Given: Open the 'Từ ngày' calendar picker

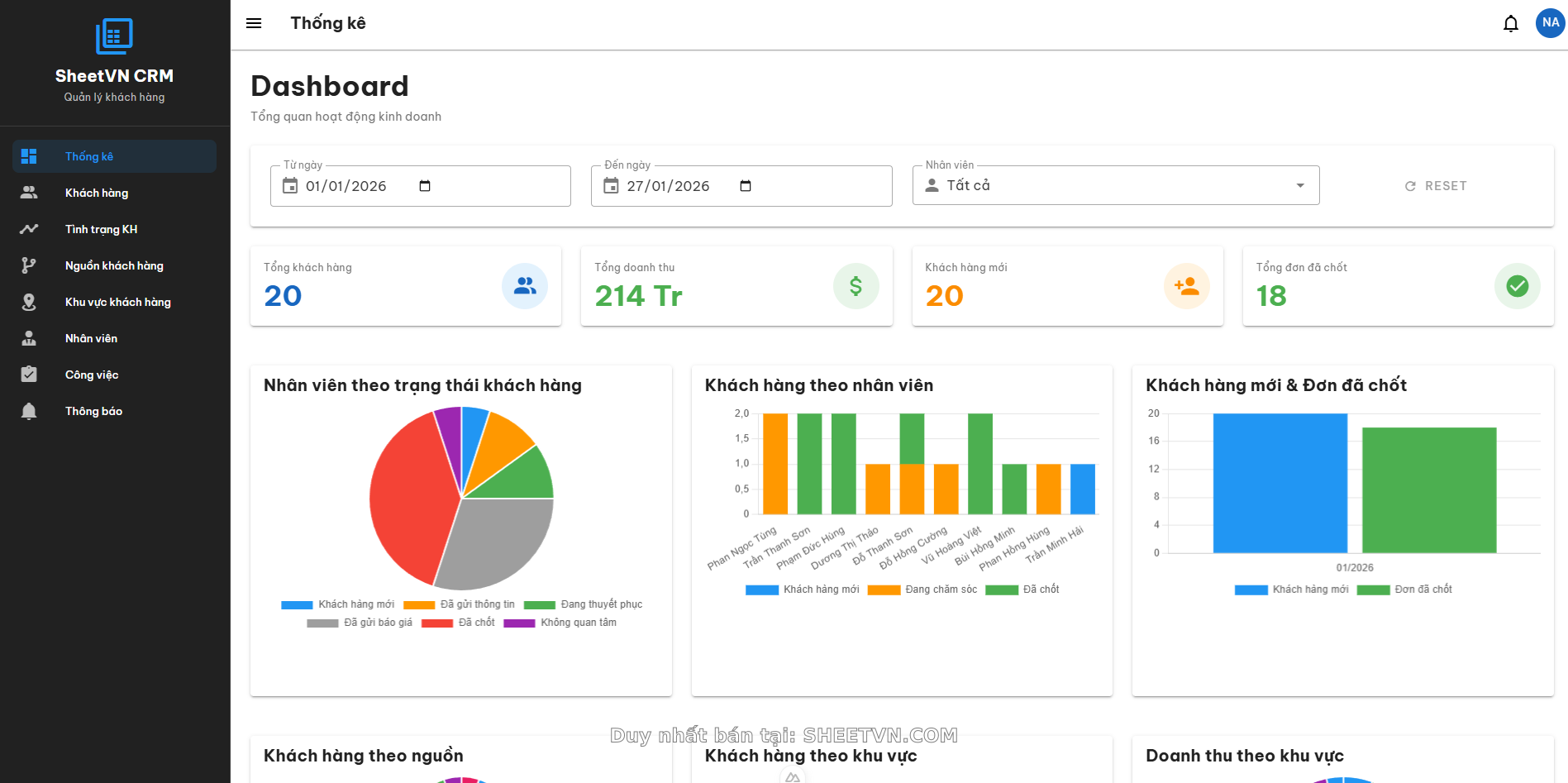Looking at the screenshot, I should tap(425, 186).
